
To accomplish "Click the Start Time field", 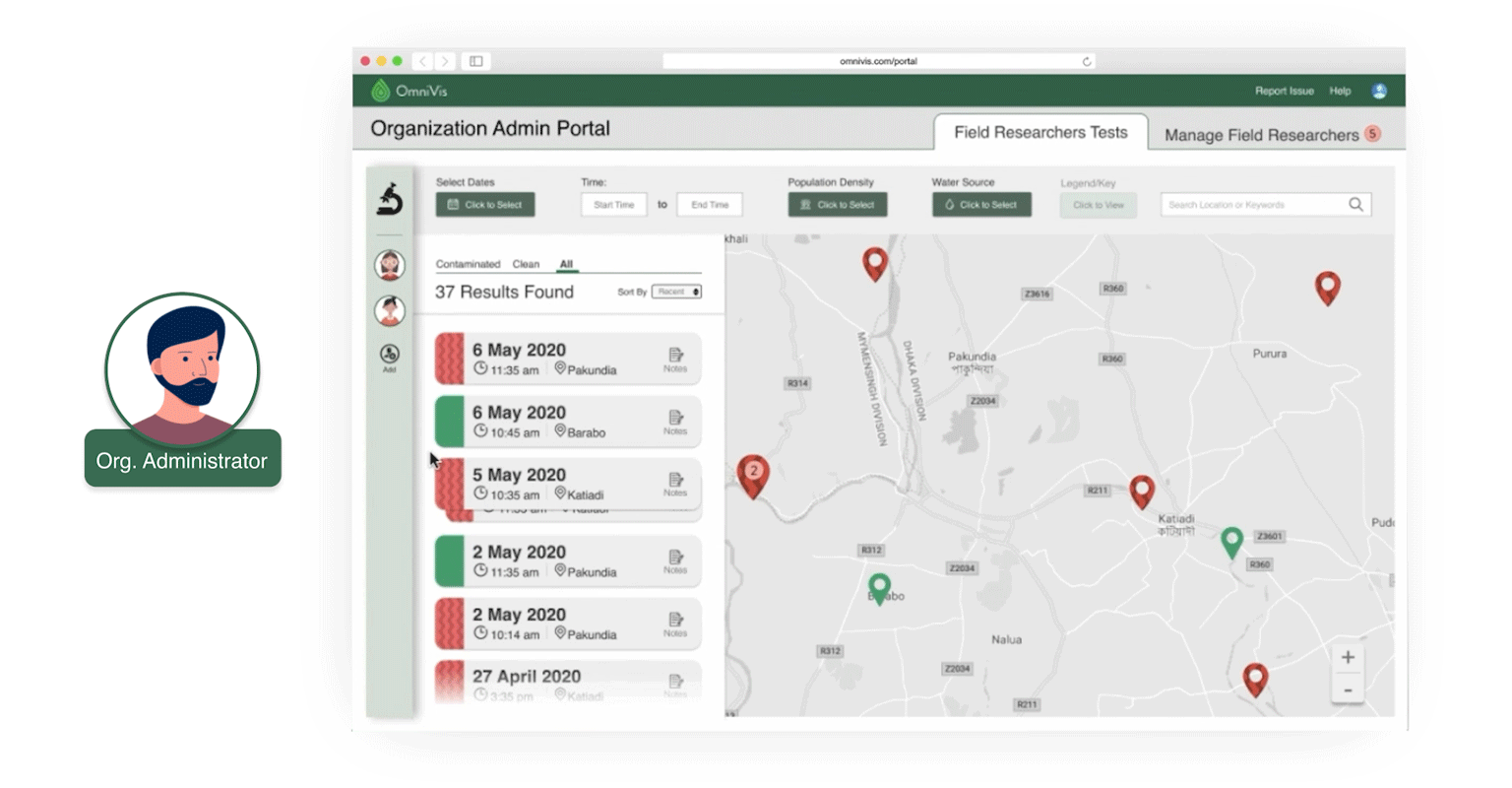I will tap(613, 205).
